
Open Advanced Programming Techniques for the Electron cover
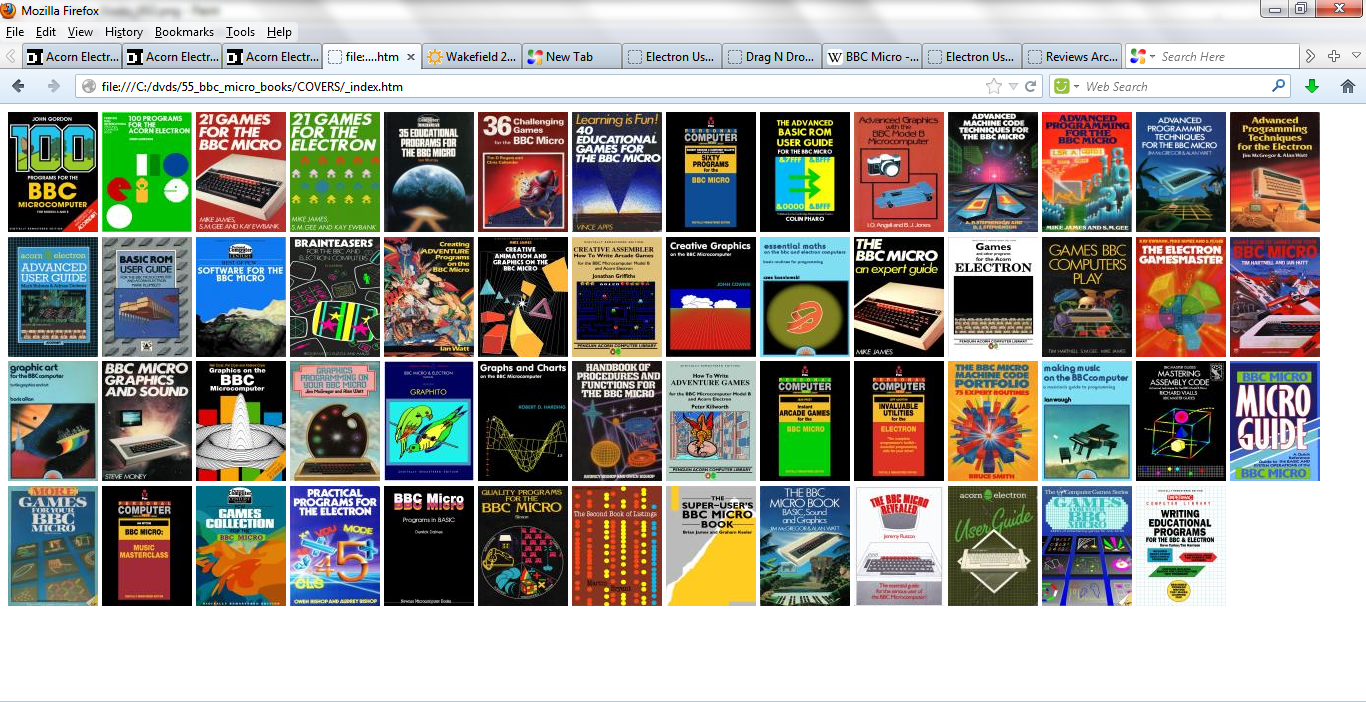click(1275, 172)
